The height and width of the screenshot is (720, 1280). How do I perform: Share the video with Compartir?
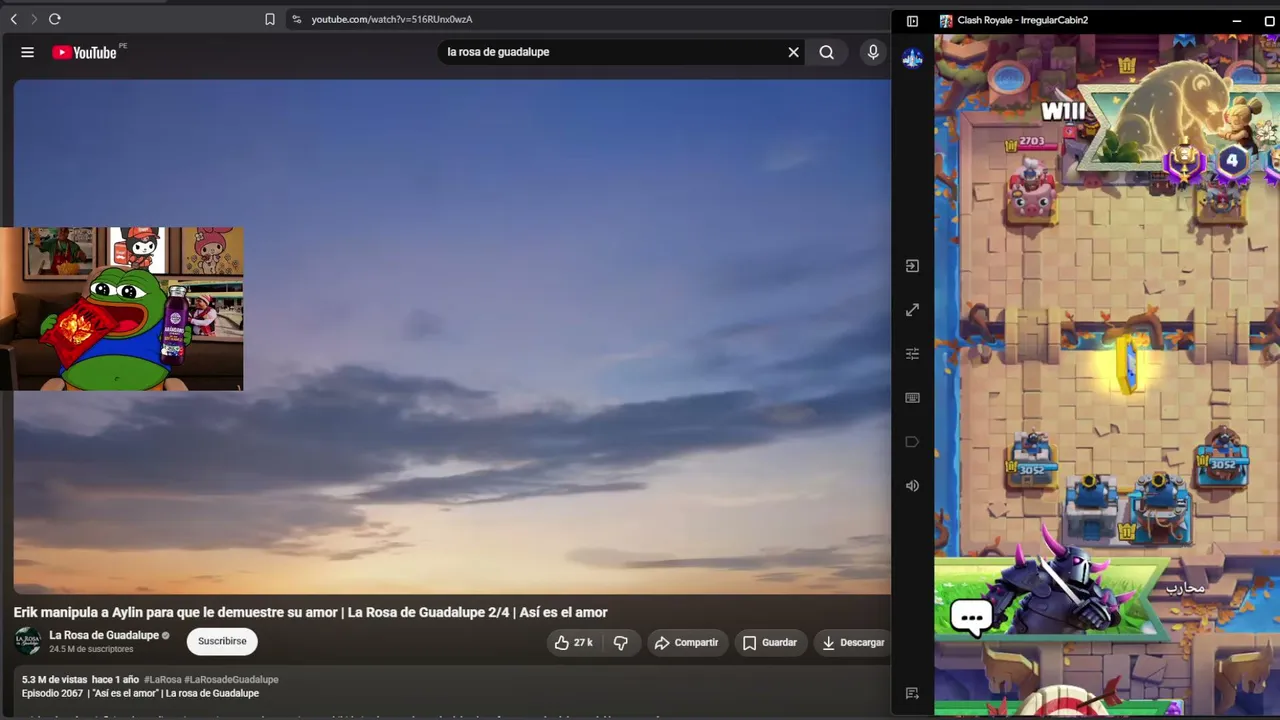pos(686,643)
